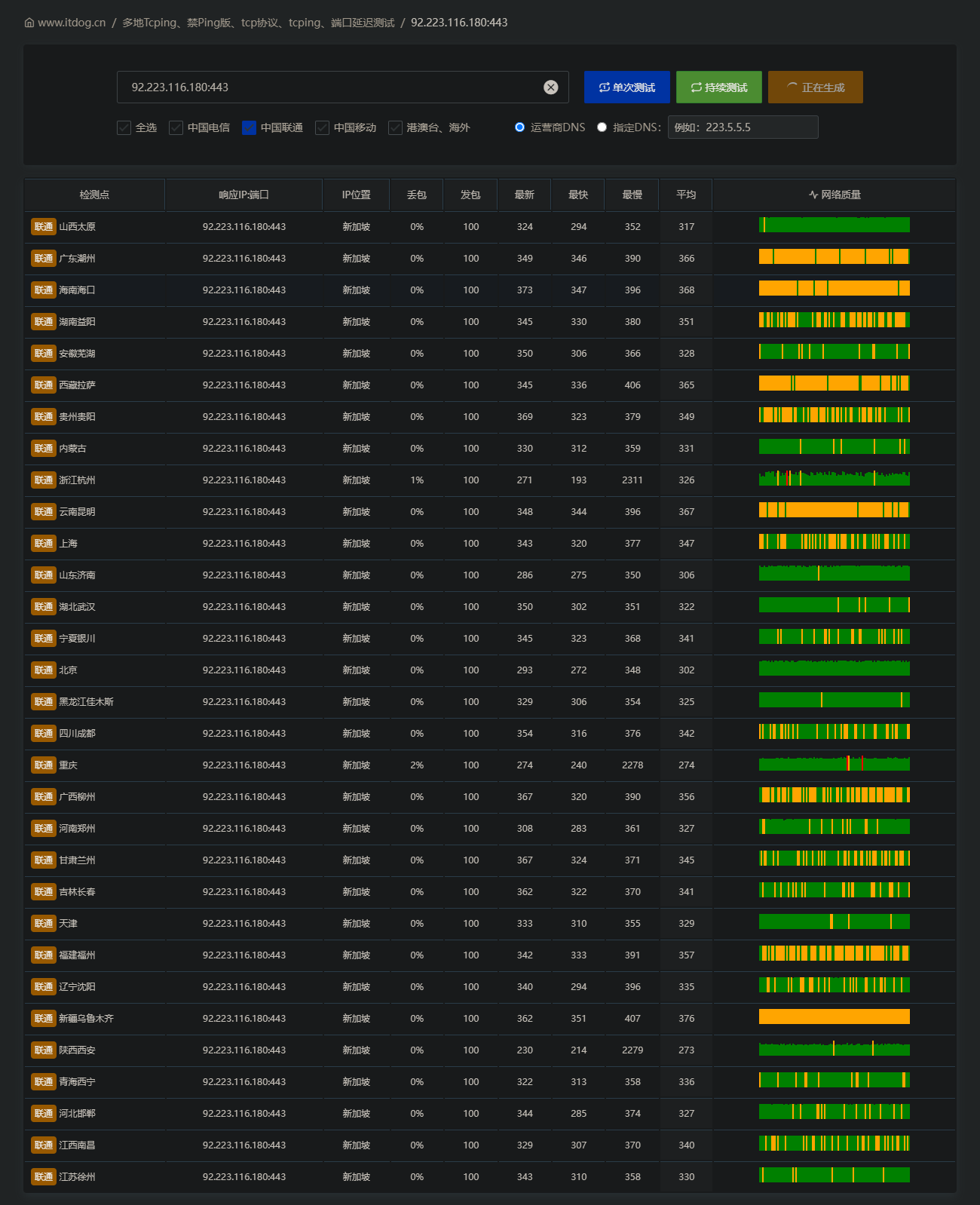Click the network quality chart for 浙江杭州

click(835, 478)
